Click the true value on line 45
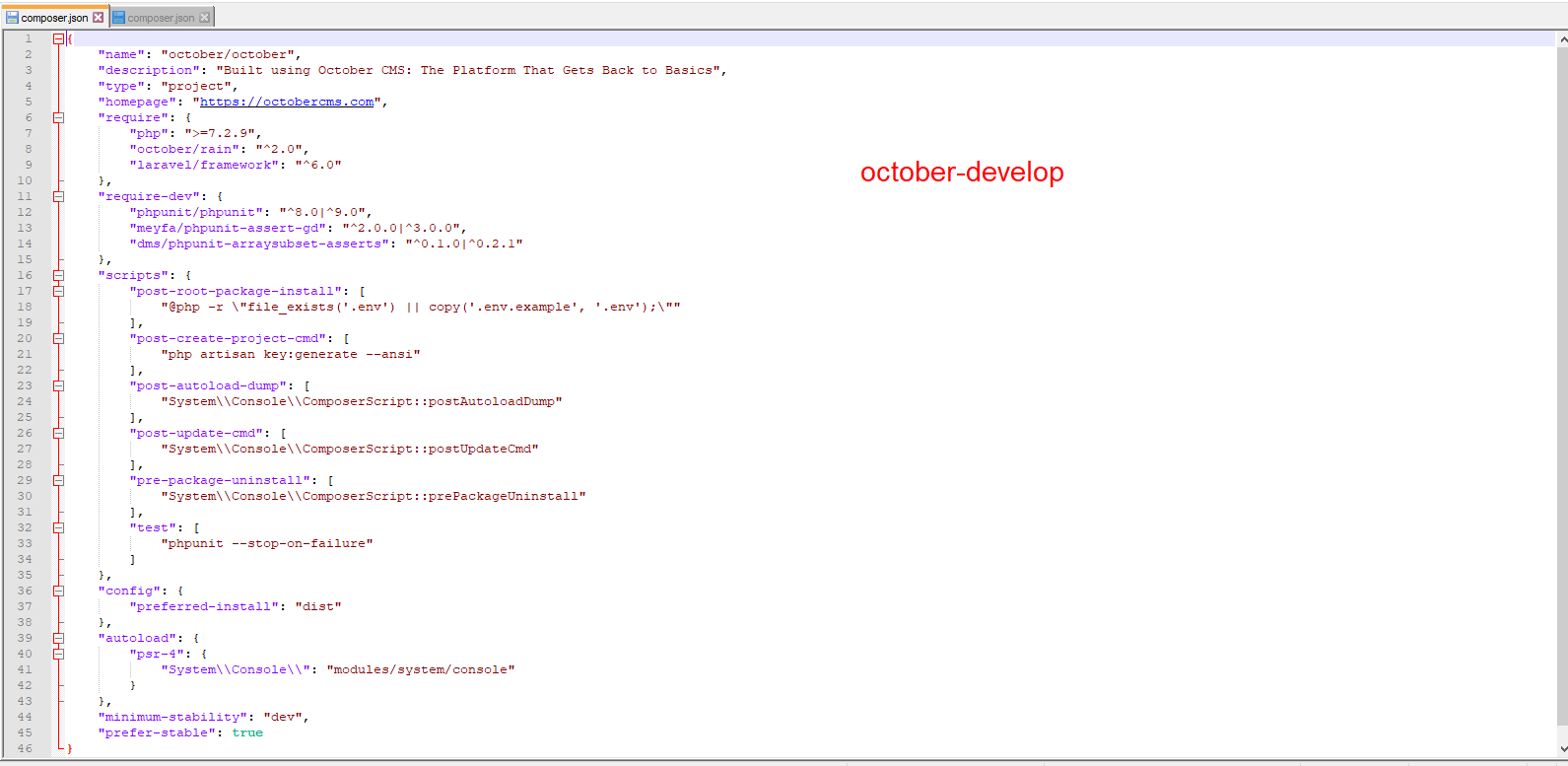The width and height of the screenshot is (1568, 766). click(247, 732)
